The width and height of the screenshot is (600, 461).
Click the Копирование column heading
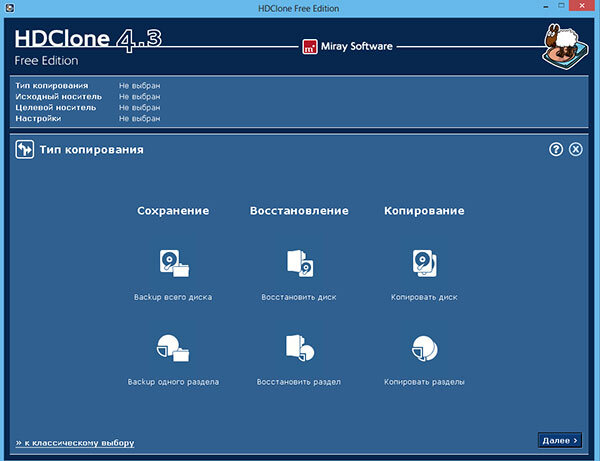pyautogui.click(x=424, y=211)
